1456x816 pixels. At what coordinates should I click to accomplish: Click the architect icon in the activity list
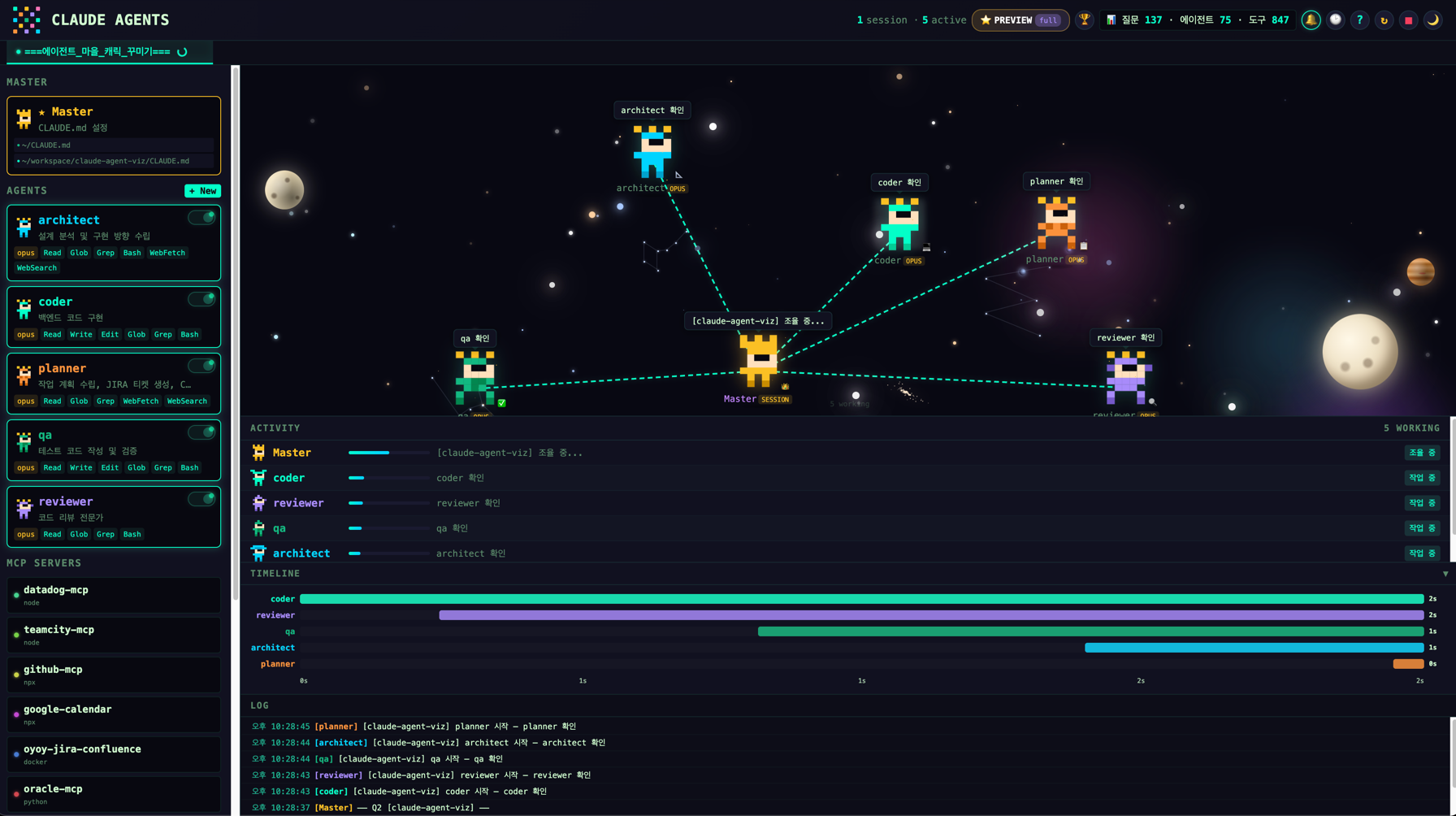(258, 553)
